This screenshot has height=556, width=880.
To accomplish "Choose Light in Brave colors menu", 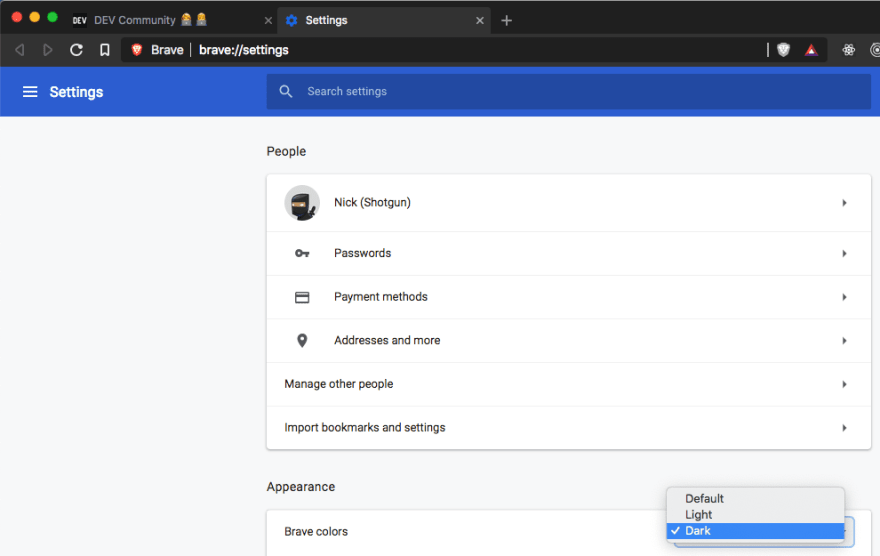I will (755, 514).
